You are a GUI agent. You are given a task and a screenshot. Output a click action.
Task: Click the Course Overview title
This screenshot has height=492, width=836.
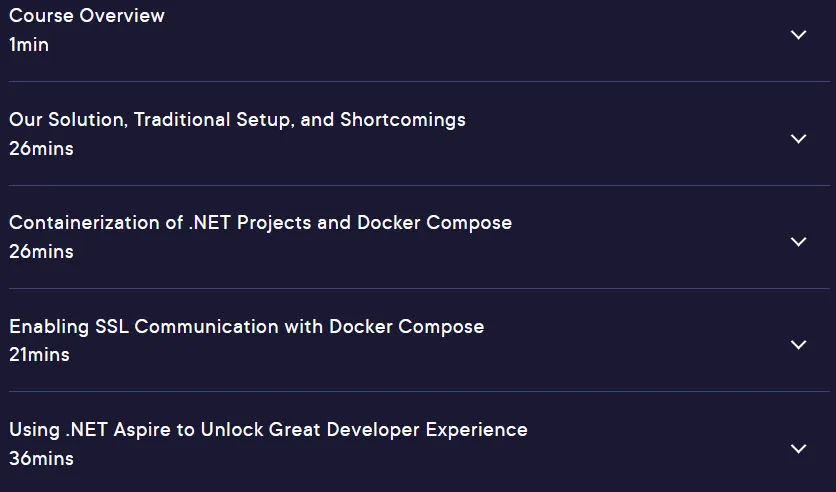[87, 15]
